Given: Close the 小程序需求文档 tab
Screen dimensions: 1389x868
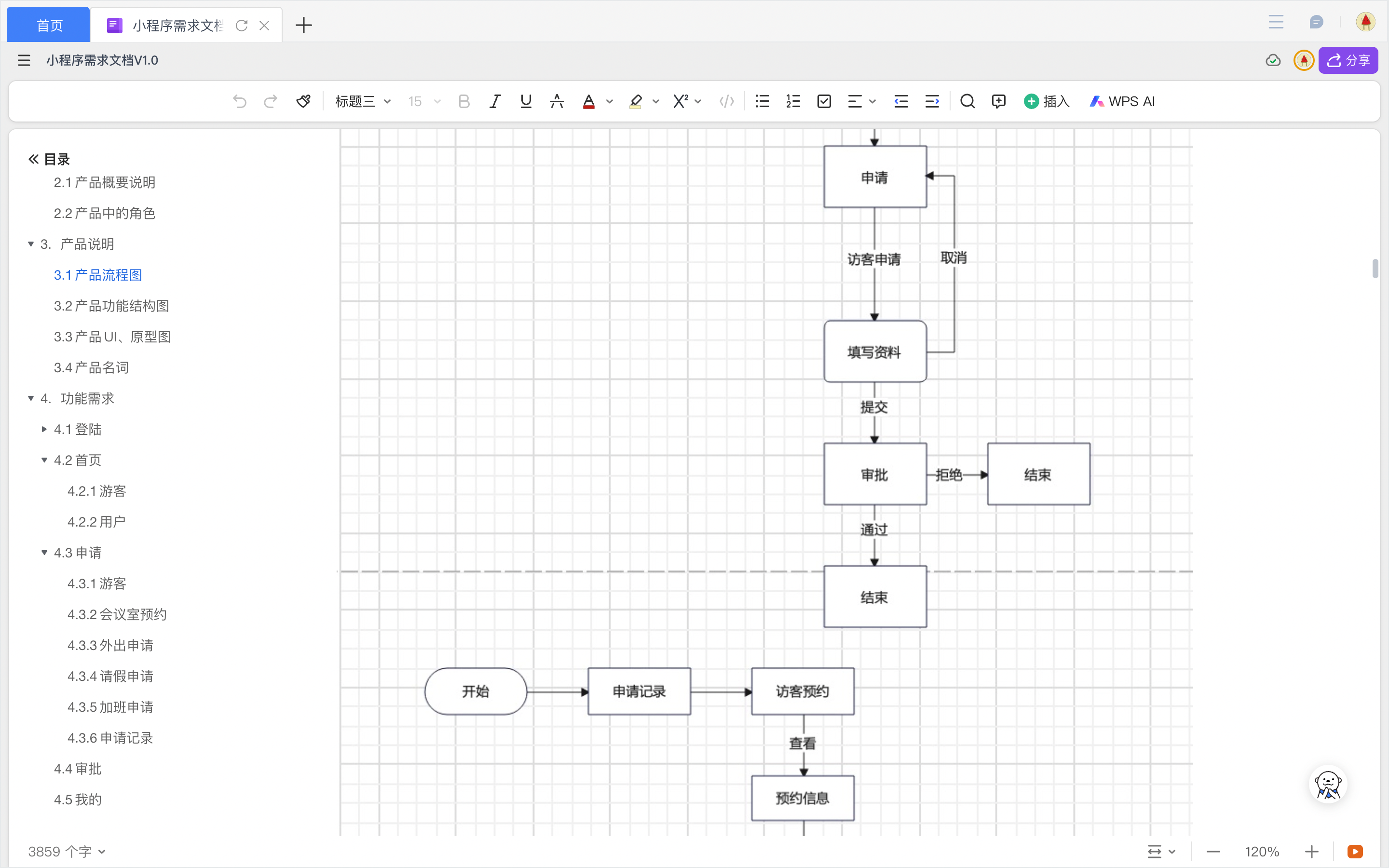Looking at the screenshot, I should coord(264,25).
